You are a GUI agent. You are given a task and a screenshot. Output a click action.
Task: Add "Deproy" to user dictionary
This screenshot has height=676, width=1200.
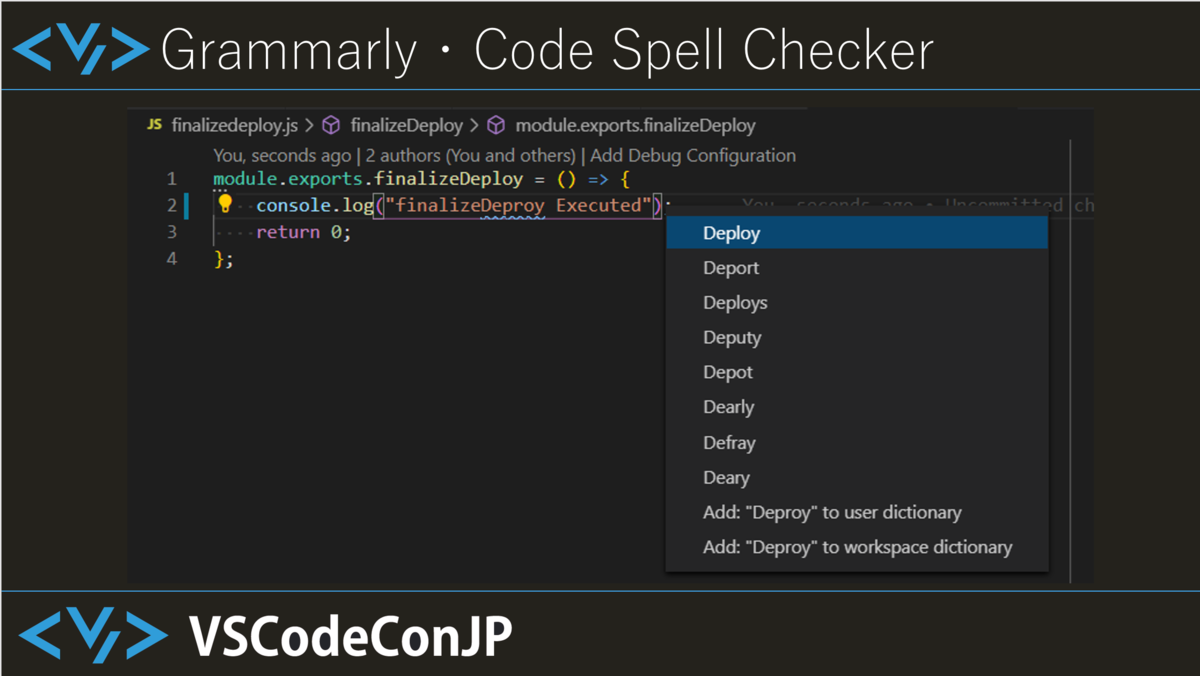coord(857,513)
